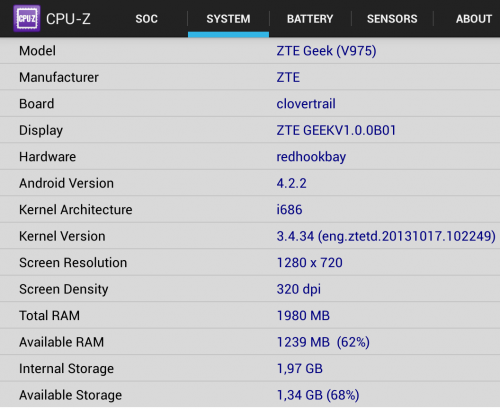This screenshot has height=409, width=500.
Task: Click the Screen Density value 320 dpi
Action: pyautogui.click(x=299, y=289)
